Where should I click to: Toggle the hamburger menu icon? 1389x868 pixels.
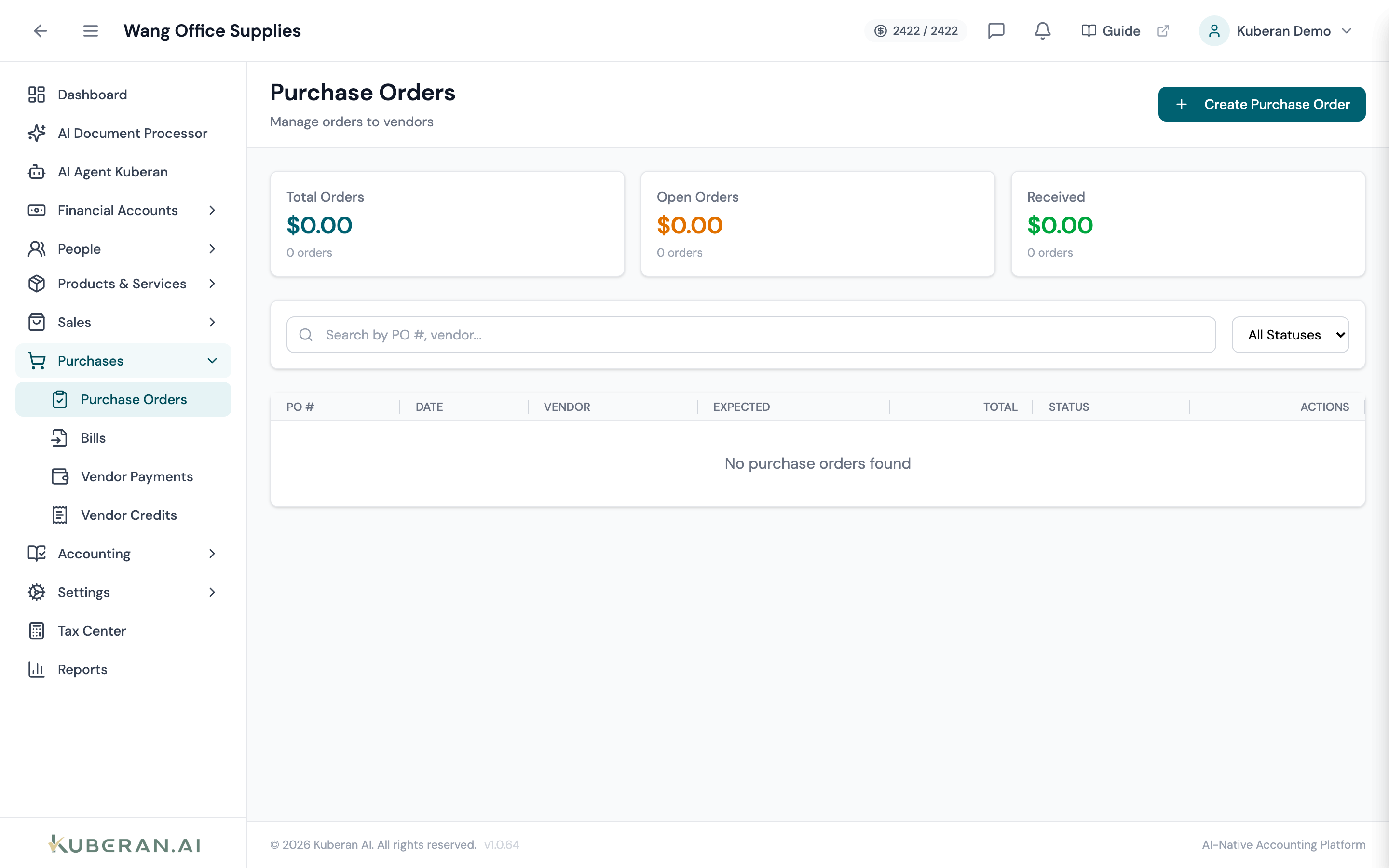[x=90, y=30]
